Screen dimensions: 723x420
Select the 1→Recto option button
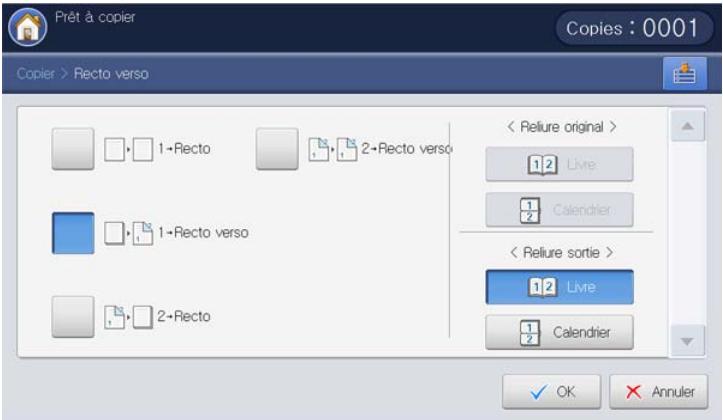(73, 149)
